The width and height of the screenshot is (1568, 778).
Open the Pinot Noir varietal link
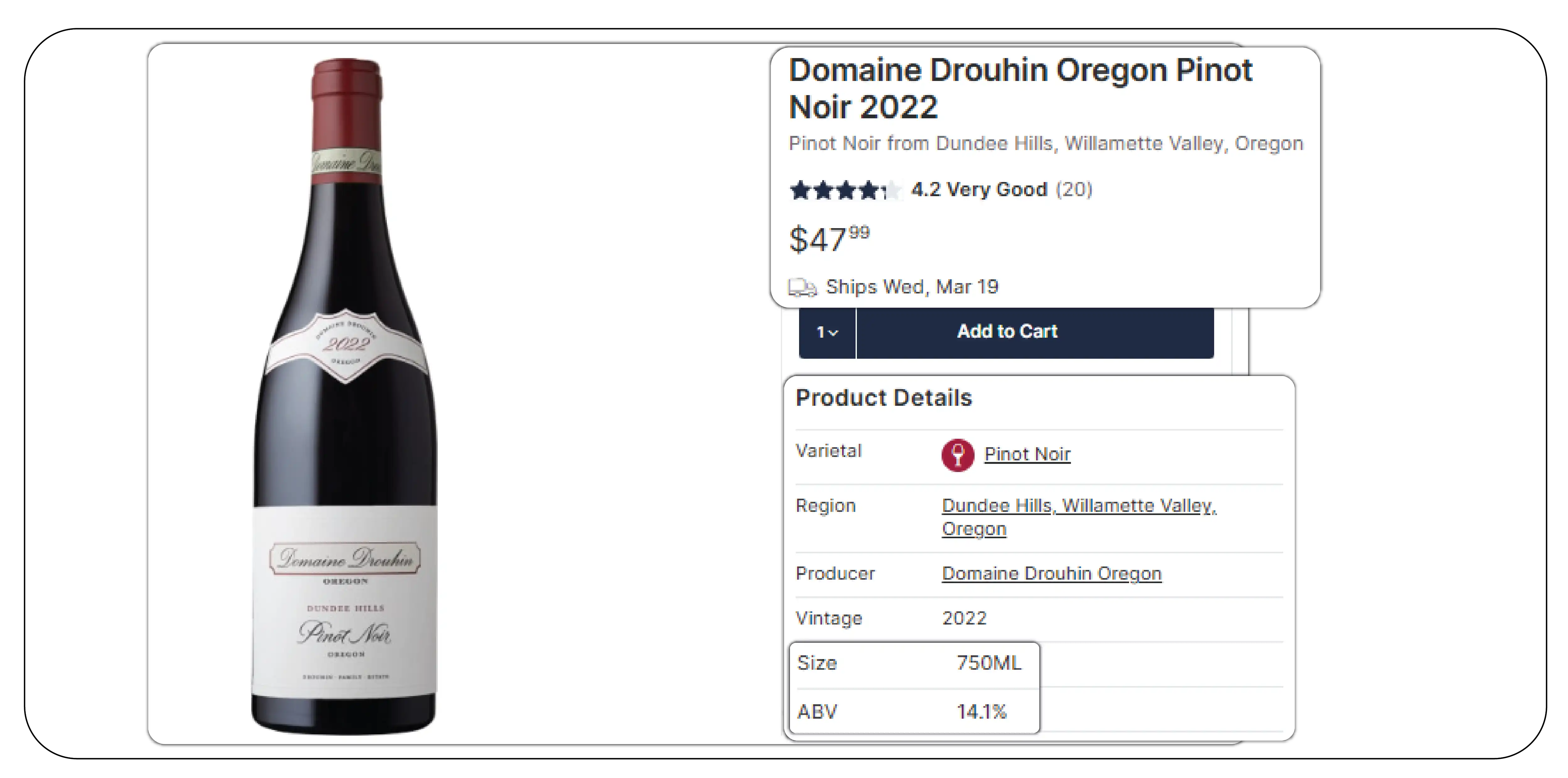1027,454
